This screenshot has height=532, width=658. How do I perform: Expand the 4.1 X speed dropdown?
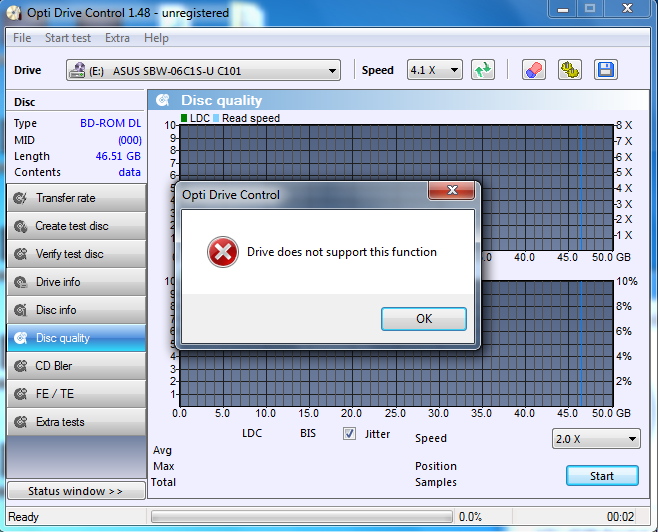[x=435, y=70]
